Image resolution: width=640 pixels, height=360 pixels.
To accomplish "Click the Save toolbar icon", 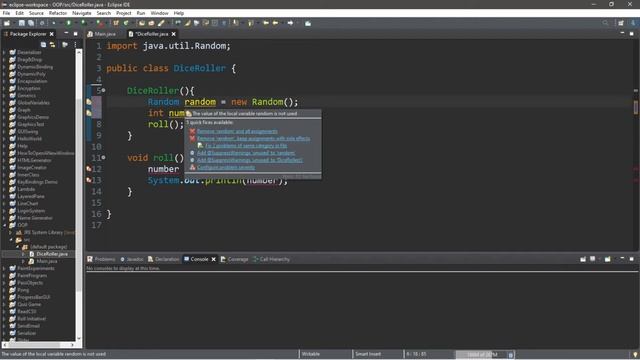I will pos(22,23).
